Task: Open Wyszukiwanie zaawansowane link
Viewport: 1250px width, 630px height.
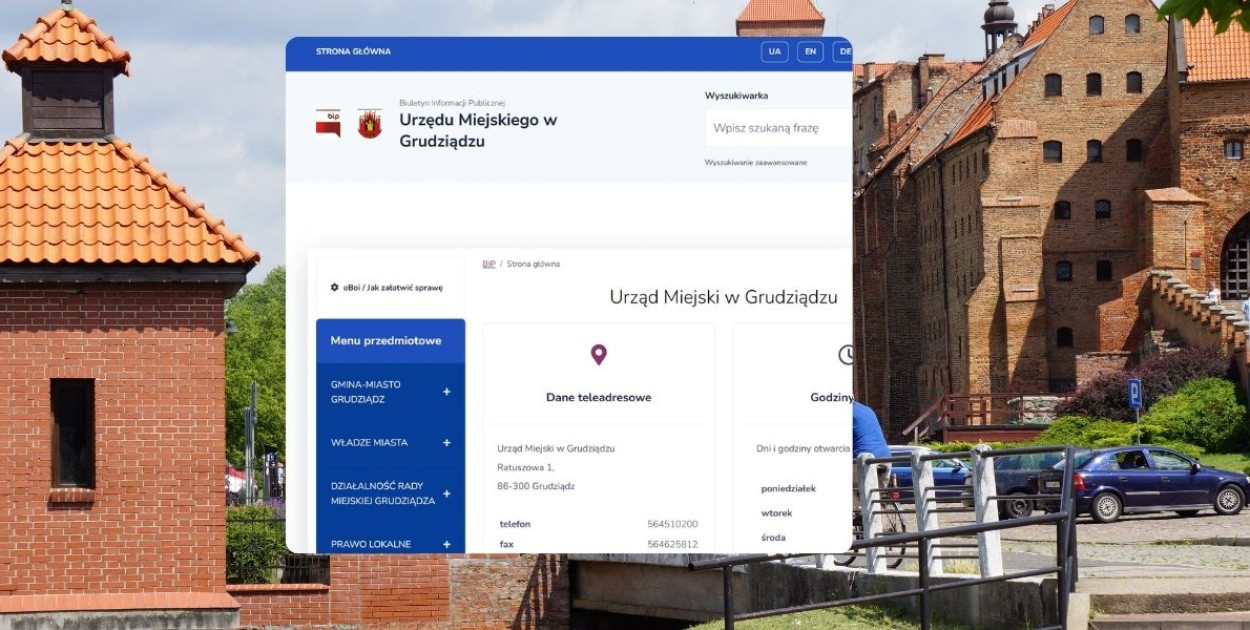Action: [755, 162]
